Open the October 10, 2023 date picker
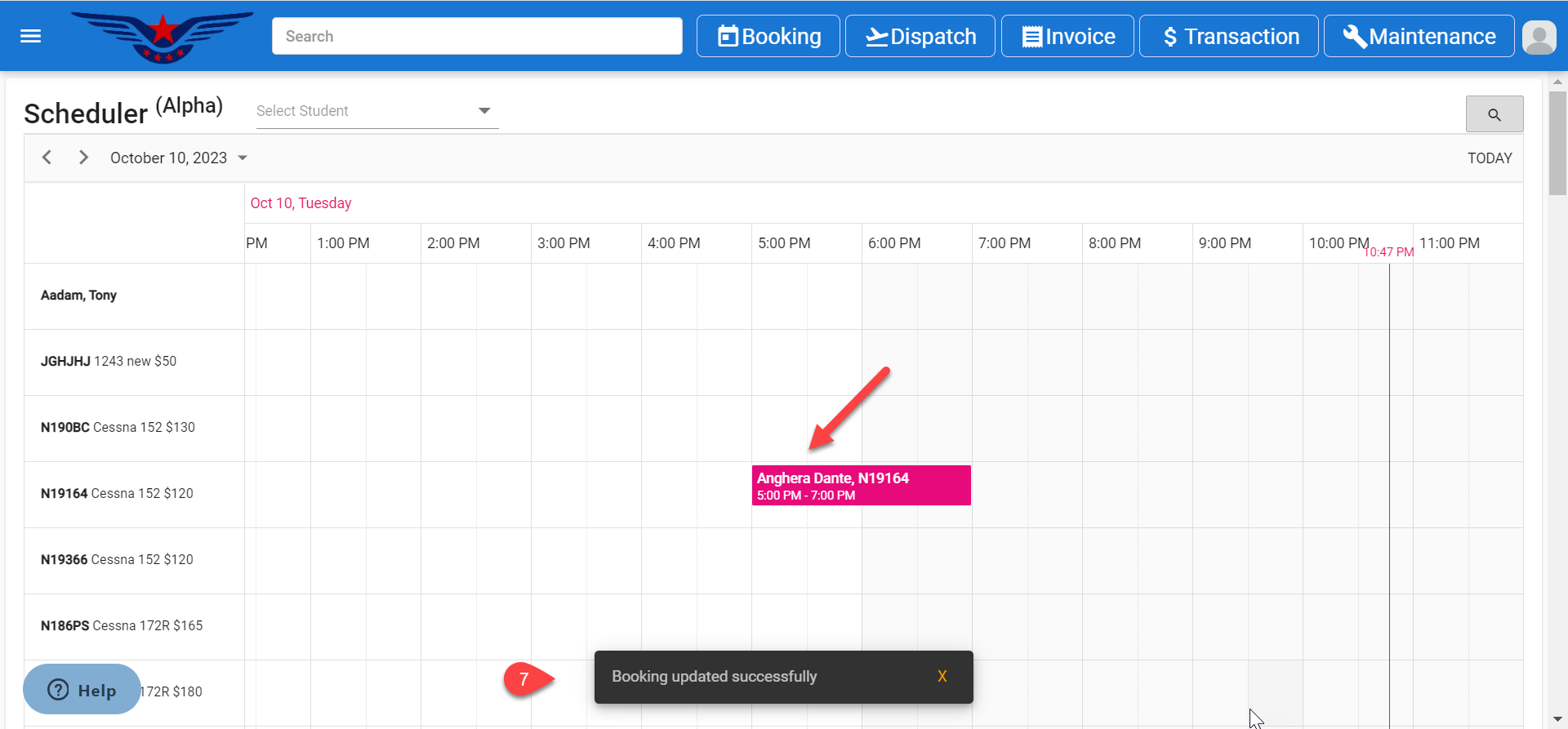The width and height of the screenshot is (1568, 729). [x=178, y=158]
